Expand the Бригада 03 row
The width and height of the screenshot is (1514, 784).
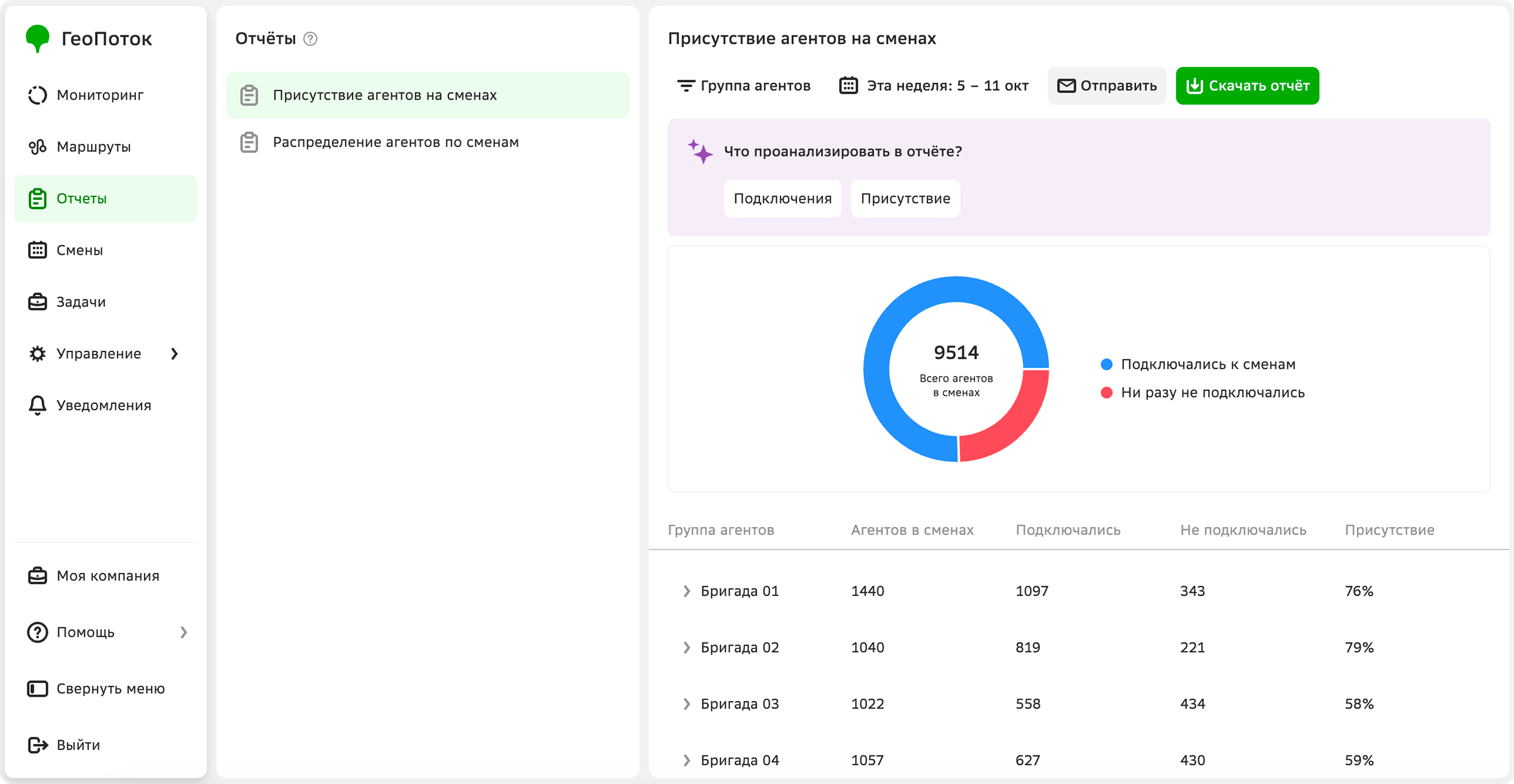click(x=686, y=704)
